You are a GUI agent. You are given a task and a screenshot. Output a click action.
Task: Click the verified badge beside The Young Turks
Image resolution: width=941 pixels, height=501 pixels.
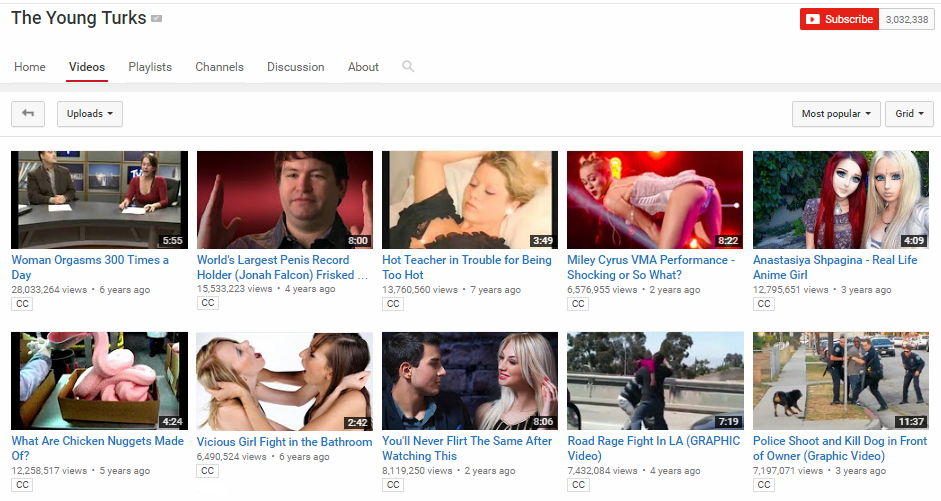pyautogui.click(x=157, y=19)
